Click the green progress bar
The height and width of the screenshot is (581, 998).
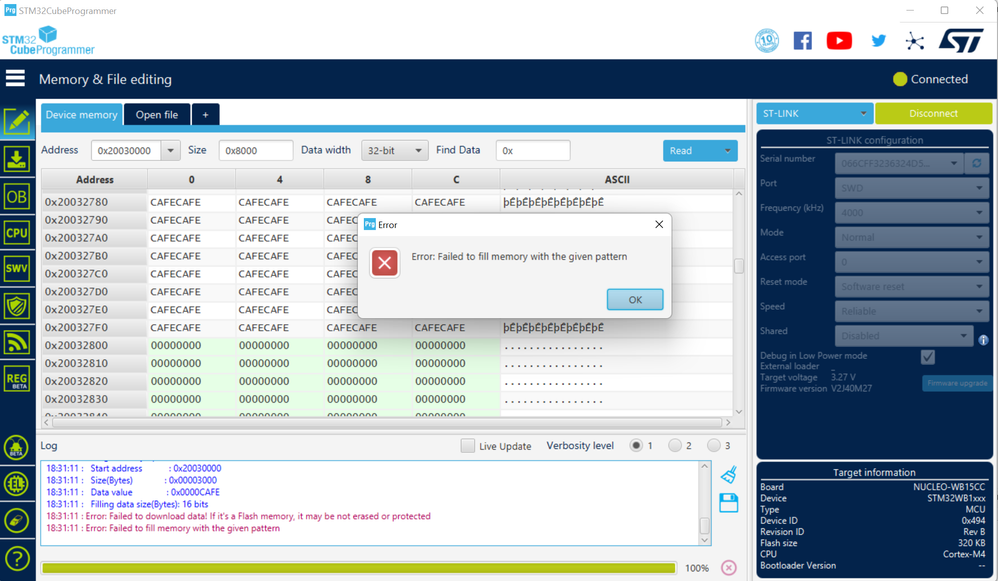pos(358,568)
